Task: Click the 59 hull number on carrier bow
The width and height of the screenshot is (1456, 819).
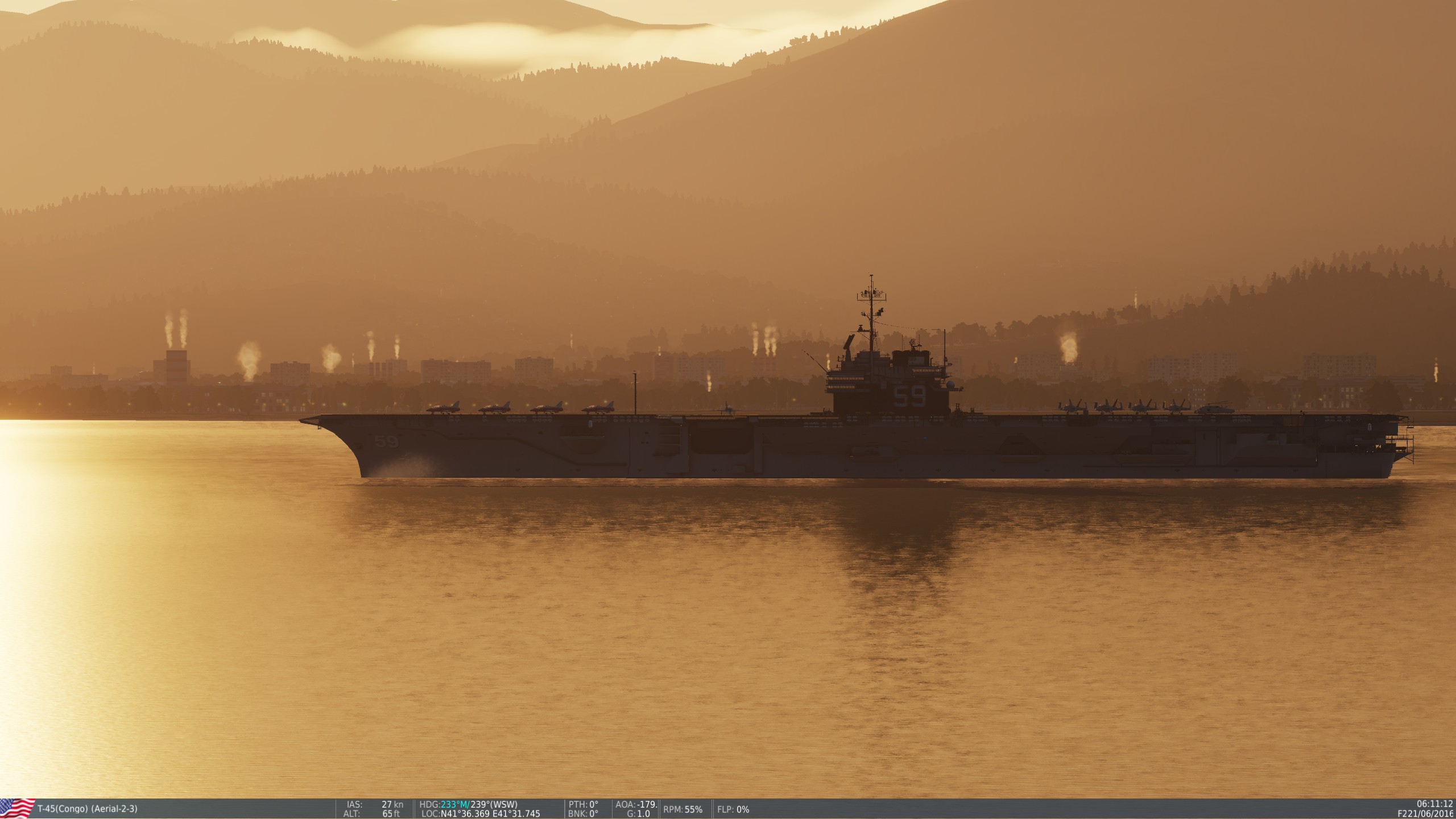Action: [386, 441]
